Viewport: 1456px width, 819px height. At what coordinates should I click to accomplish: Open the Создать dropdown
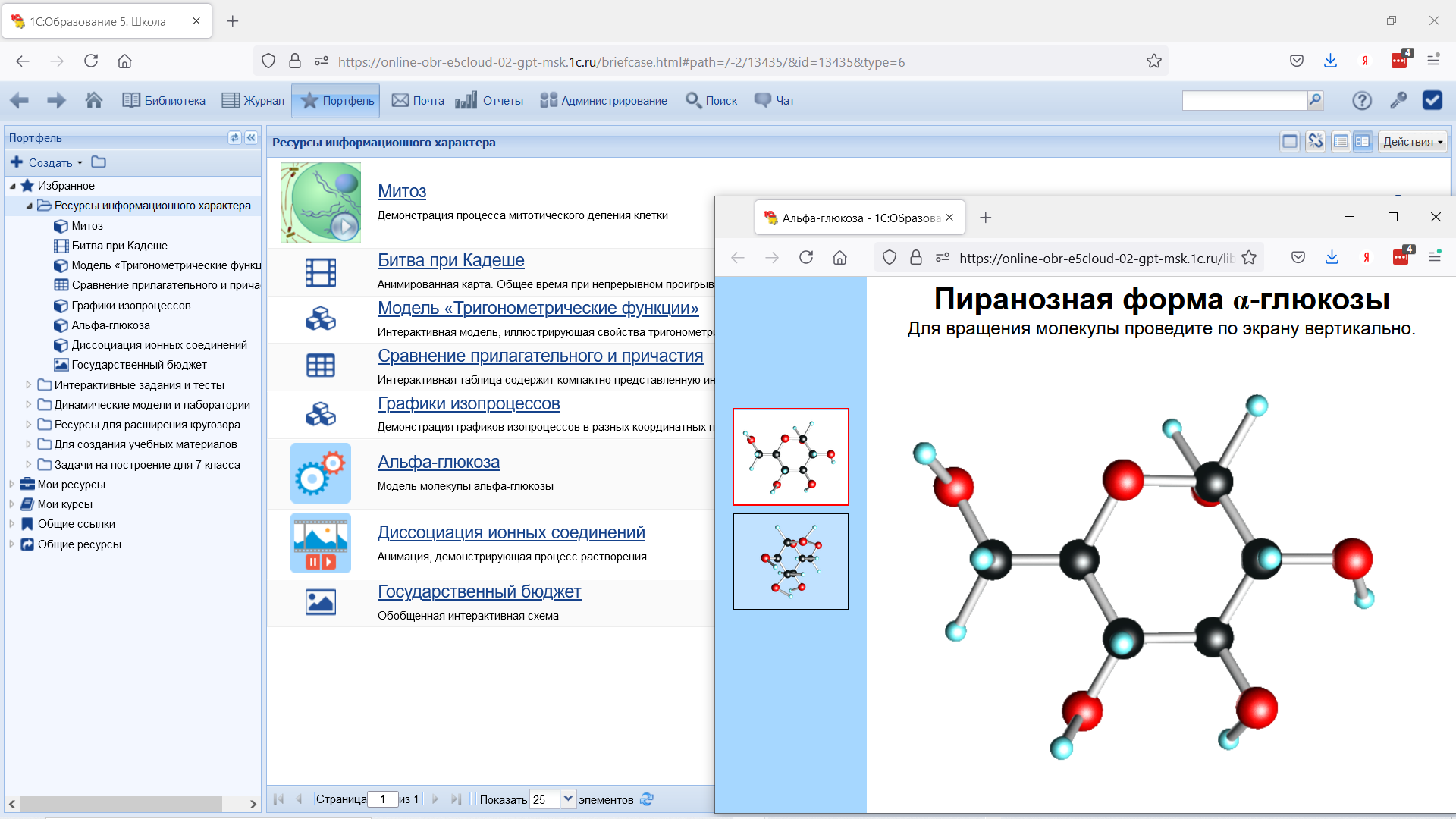46,162
